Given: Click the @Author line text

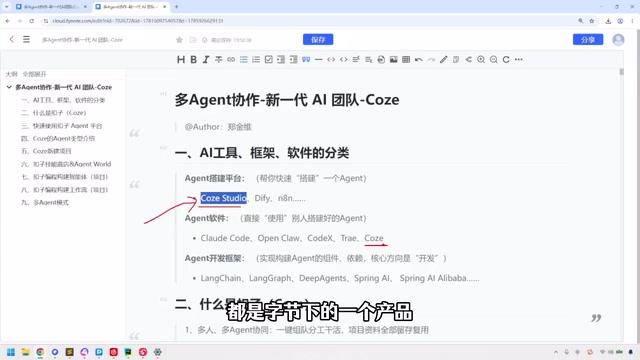Looking at the screenshot, I should click(218, 127).
